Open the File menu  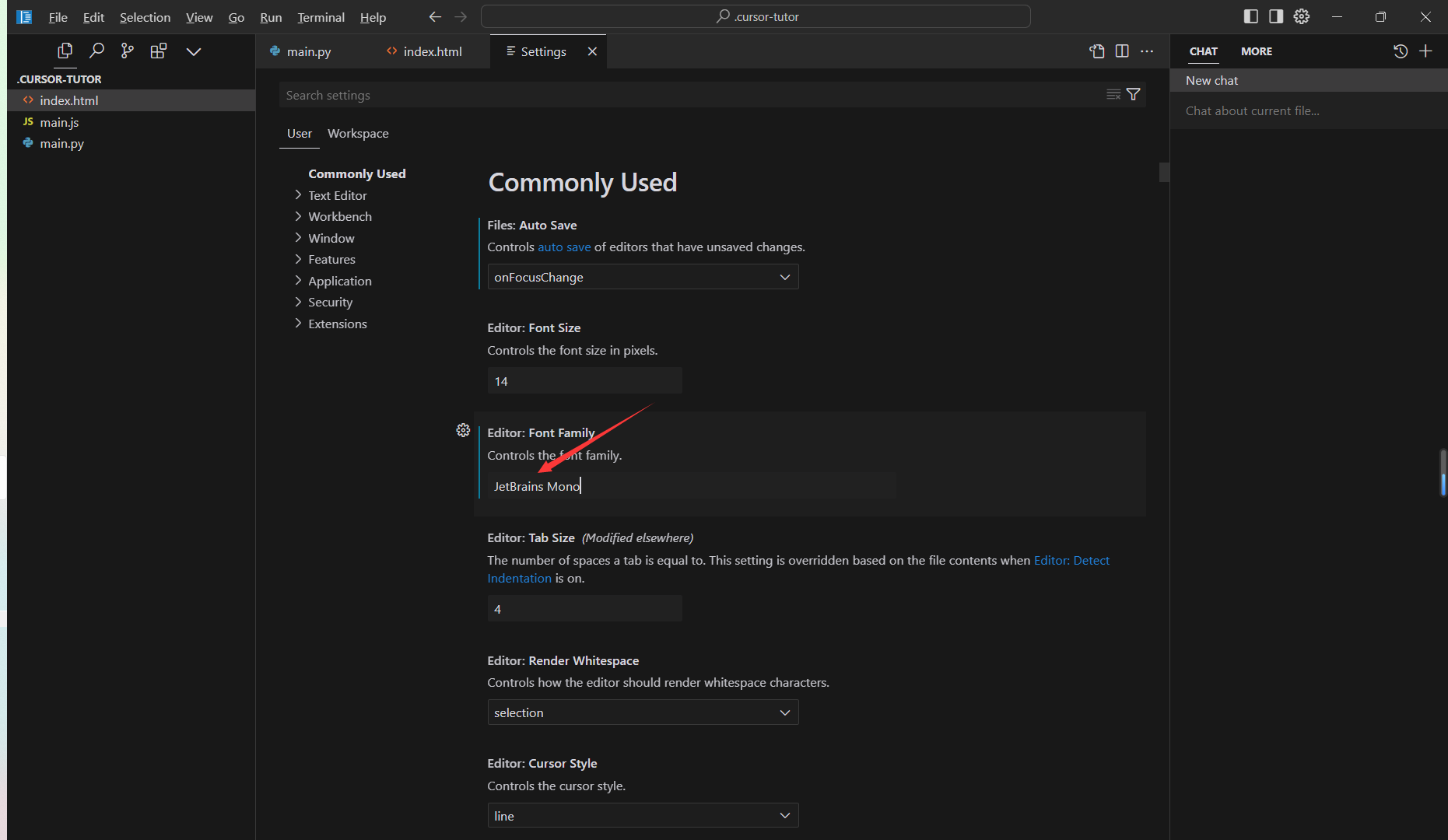58,17
